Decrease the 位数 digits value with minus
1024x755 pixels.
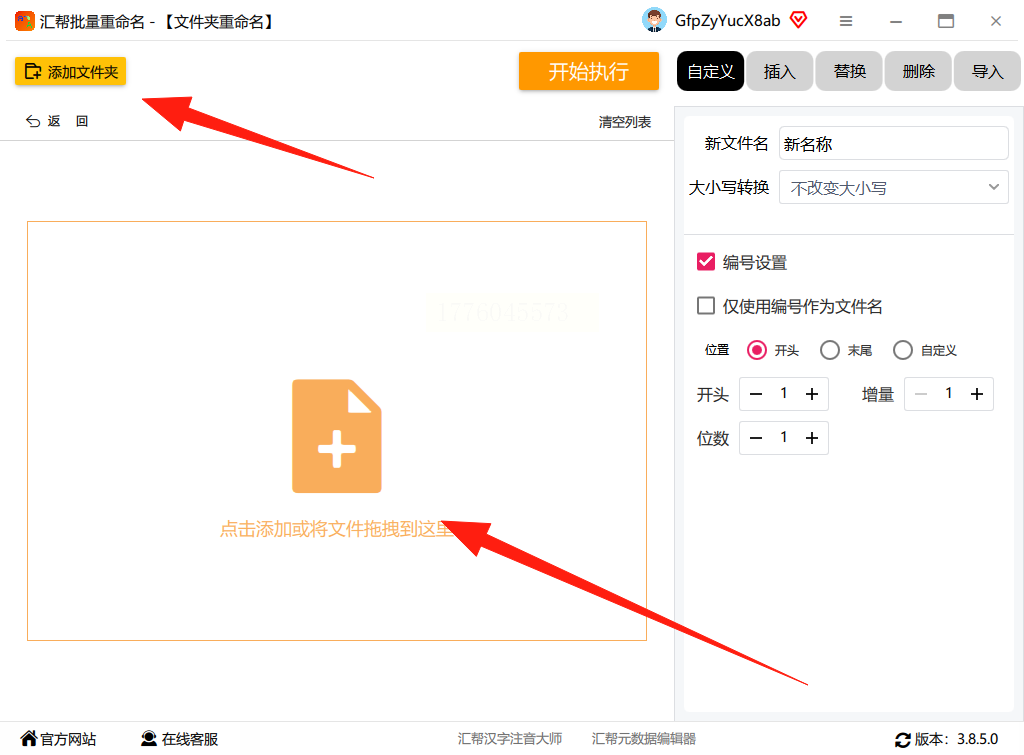coord(756,438)
